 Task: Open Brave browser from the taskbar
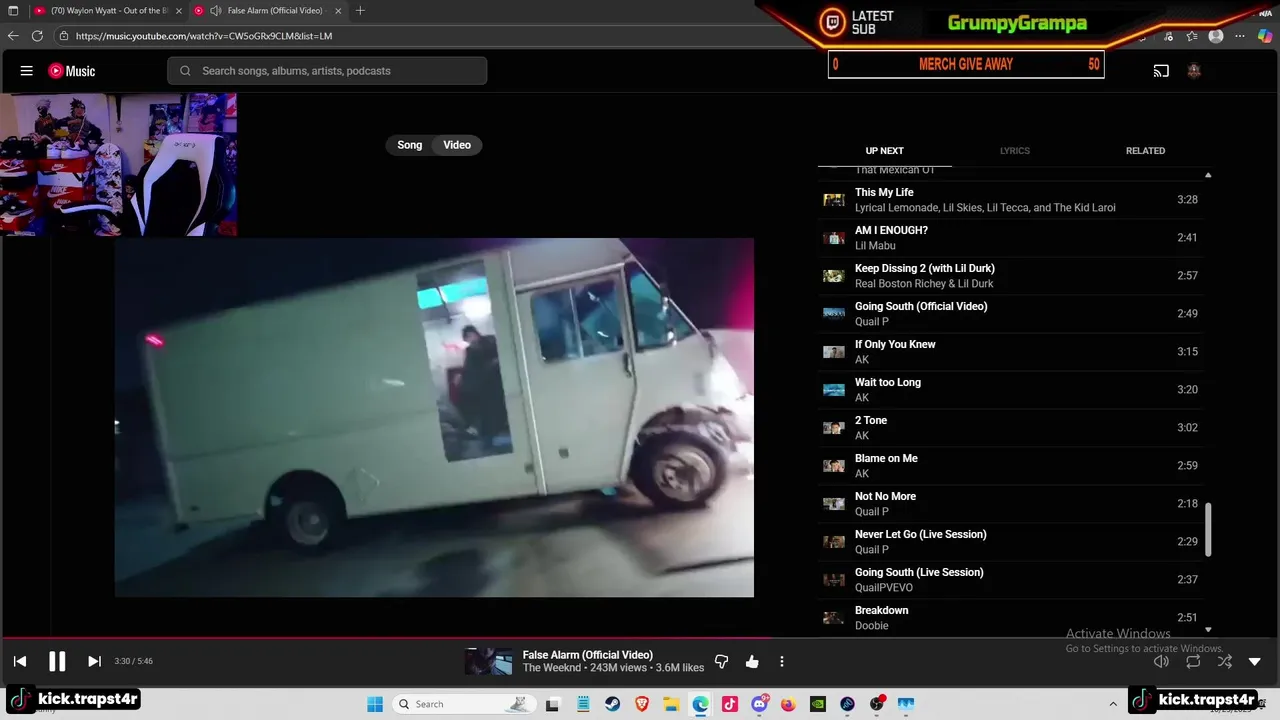pos(641,704)
